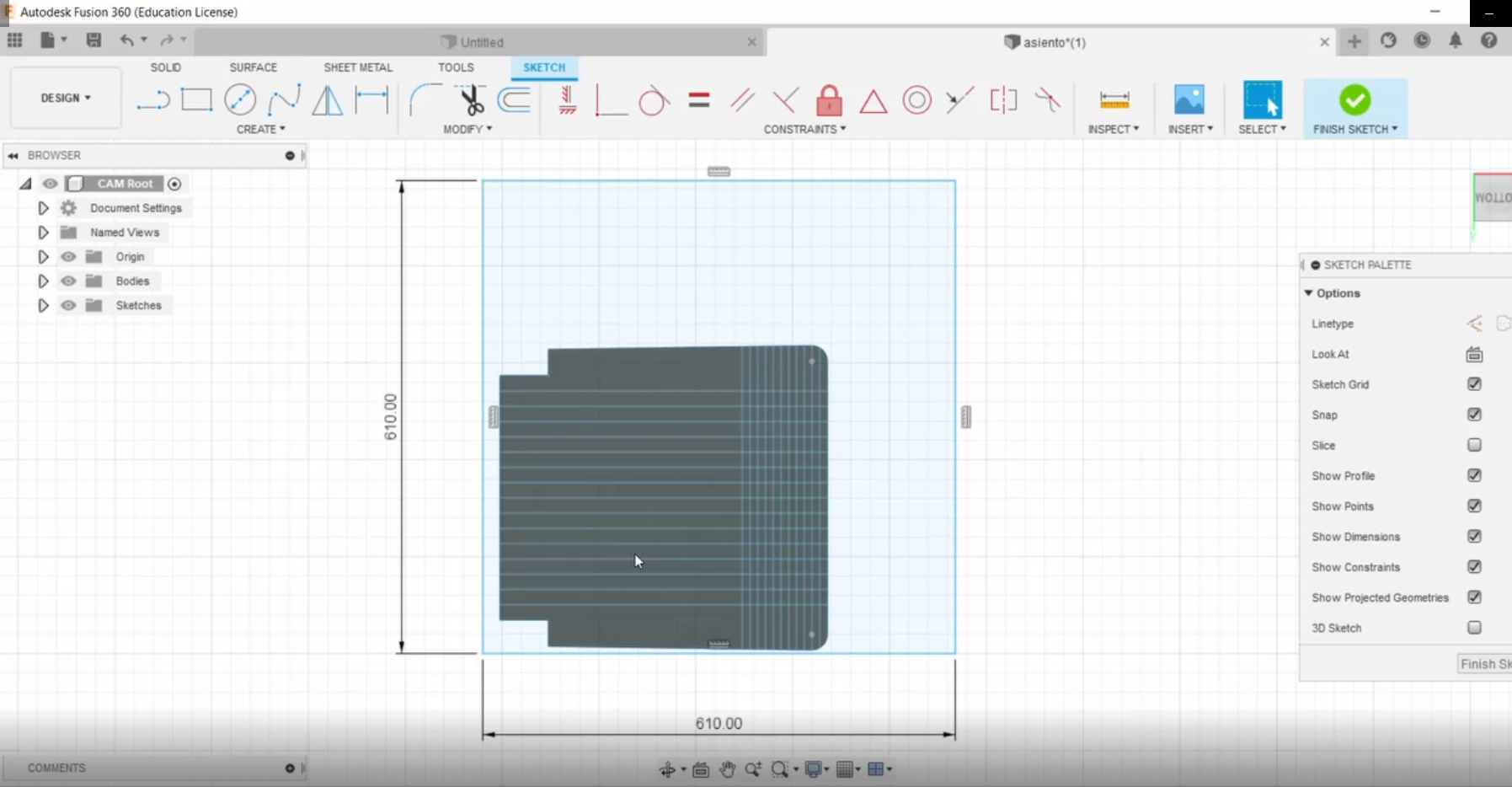Viewport: 1512px width, 787px height.
Task: Select the Mirror sketch tool
Action: [328, 100]
